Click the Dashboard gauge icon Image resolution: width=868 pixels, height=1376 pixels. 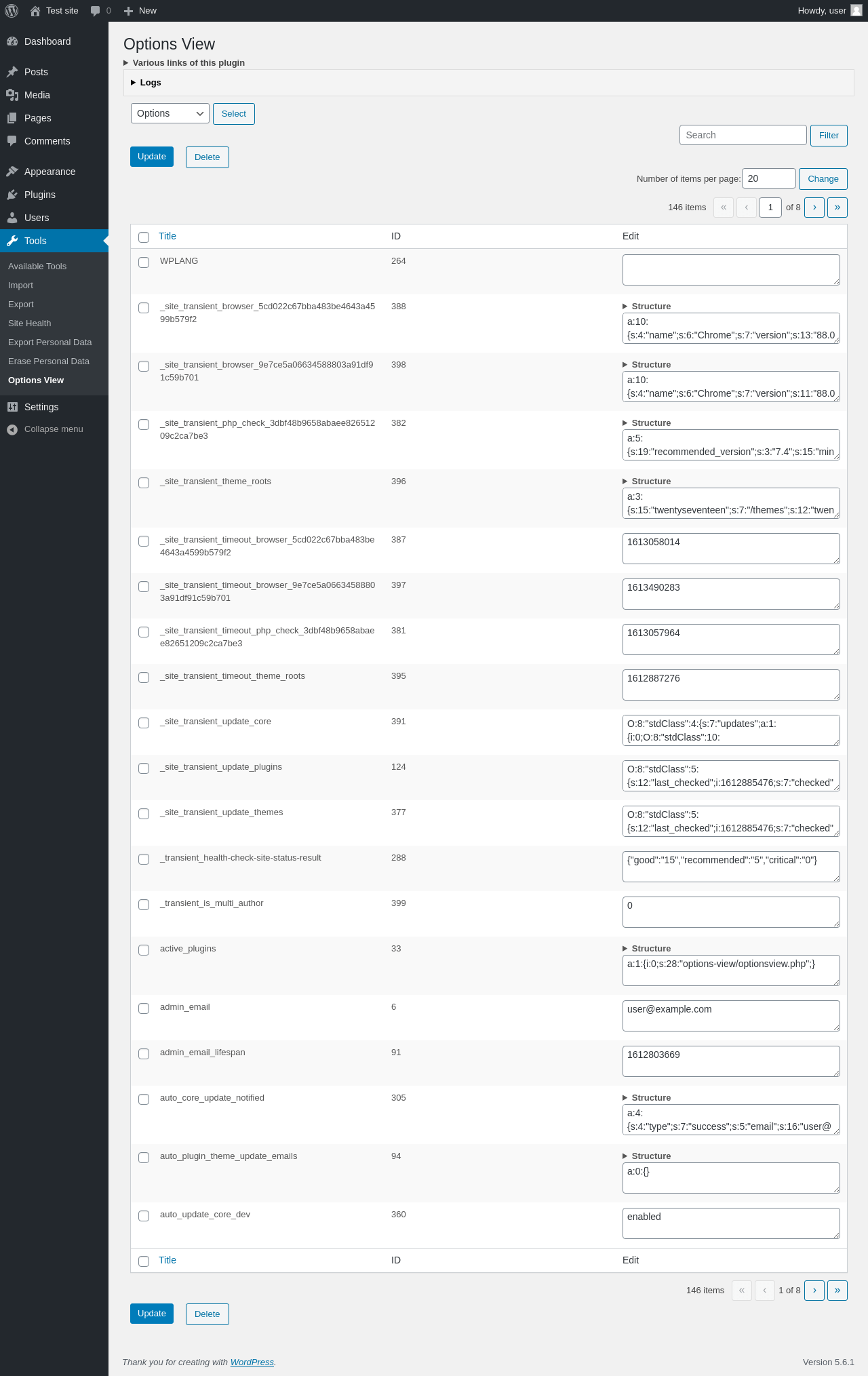tap(12, 41)
